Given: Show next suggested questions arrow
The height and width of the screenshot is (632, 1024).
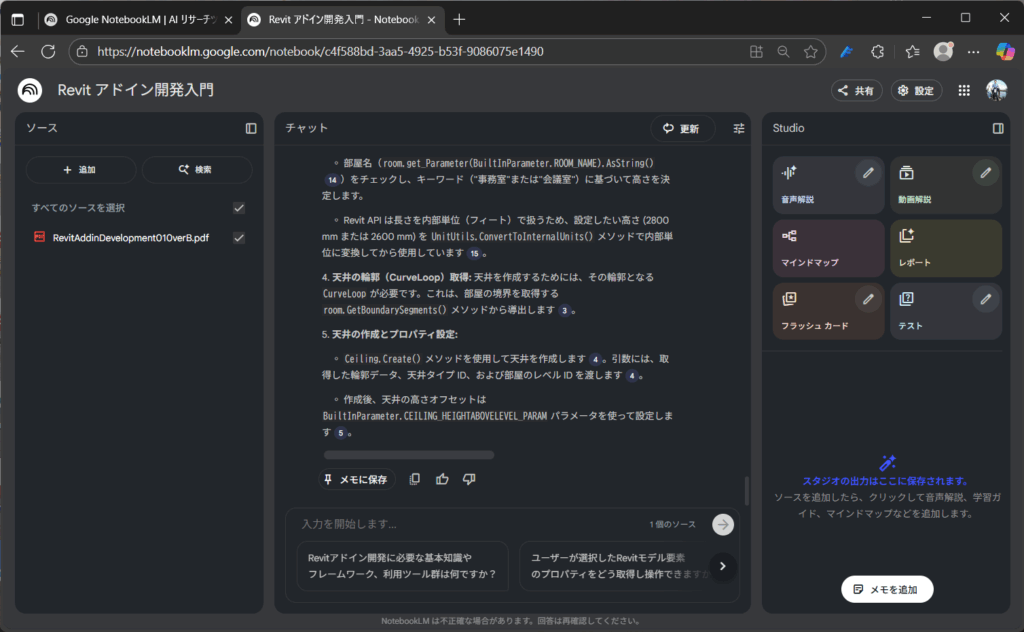Looking at the screenshot, I should [x=722, y=566].
